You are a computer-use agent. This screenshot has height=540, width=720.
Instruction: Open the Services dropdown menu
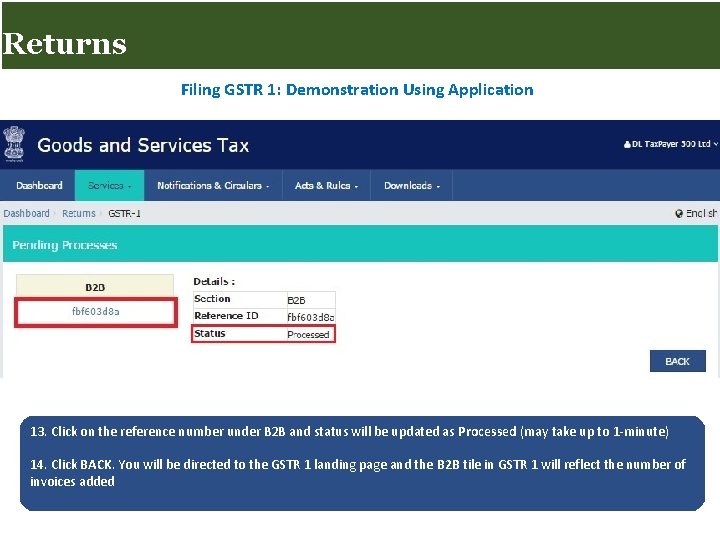[x=109, y=186]
